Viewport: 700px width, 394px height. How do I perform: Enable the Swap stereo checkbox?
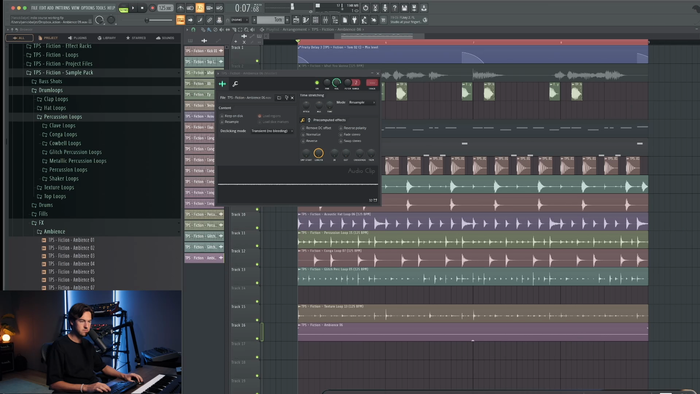[341, 141]
